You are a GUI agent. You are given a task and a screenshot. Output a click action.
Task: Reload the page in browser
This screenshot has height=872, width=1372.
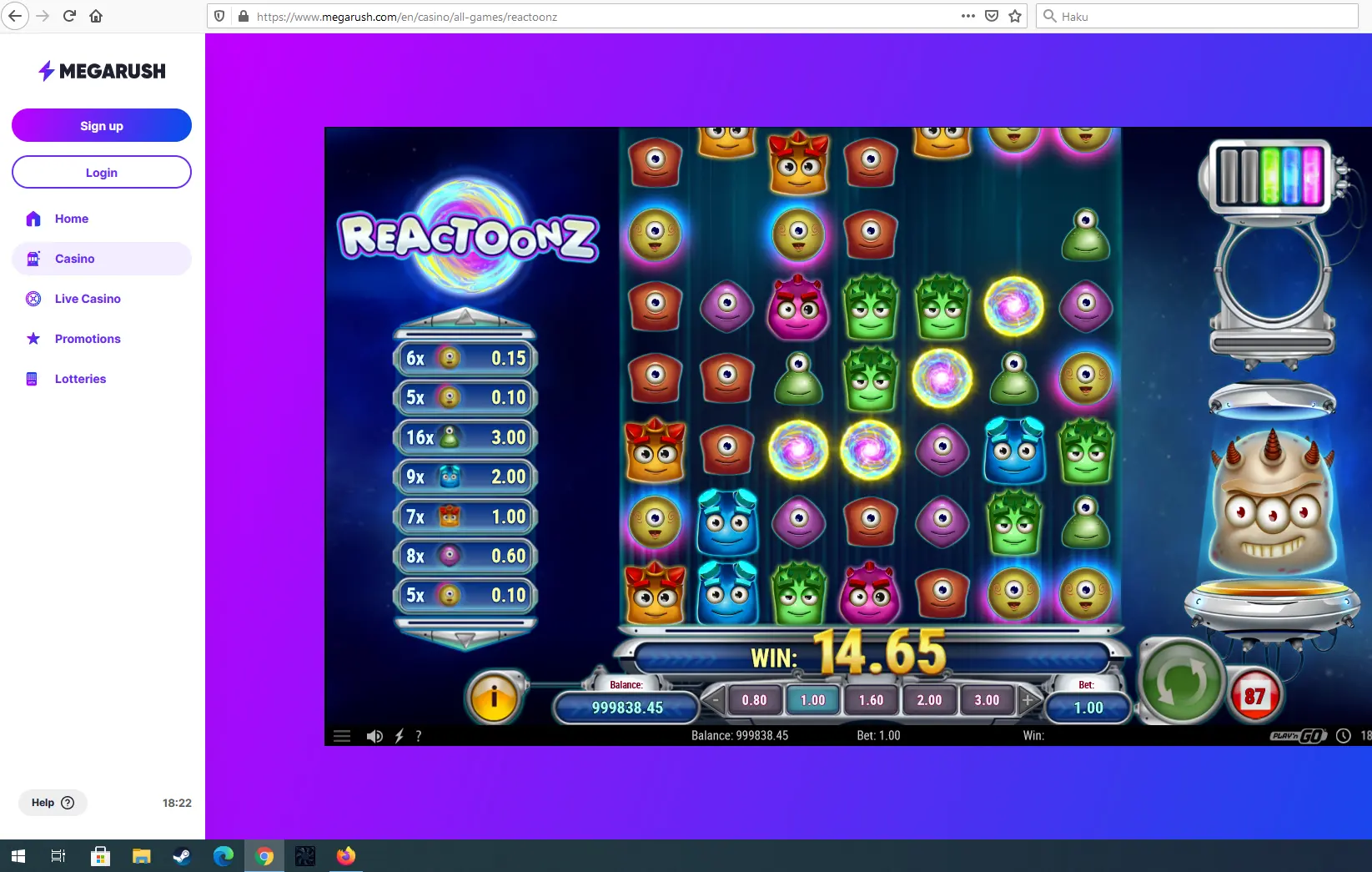point(69,16)
